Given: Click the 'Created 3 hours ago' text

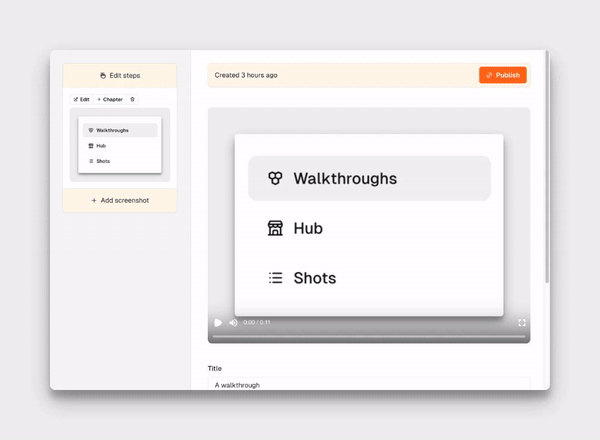Looking at the screenshot, I should (246, 75).
